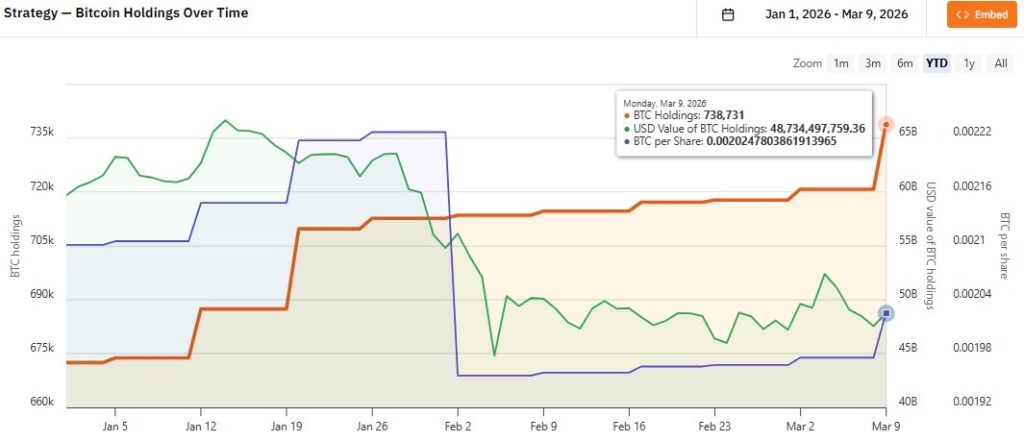Open the Jan 1 – Mar 9, 2026 date picker
Image resolution: width=1024 pixels, height=441 pixels.
tap(836, 15)
